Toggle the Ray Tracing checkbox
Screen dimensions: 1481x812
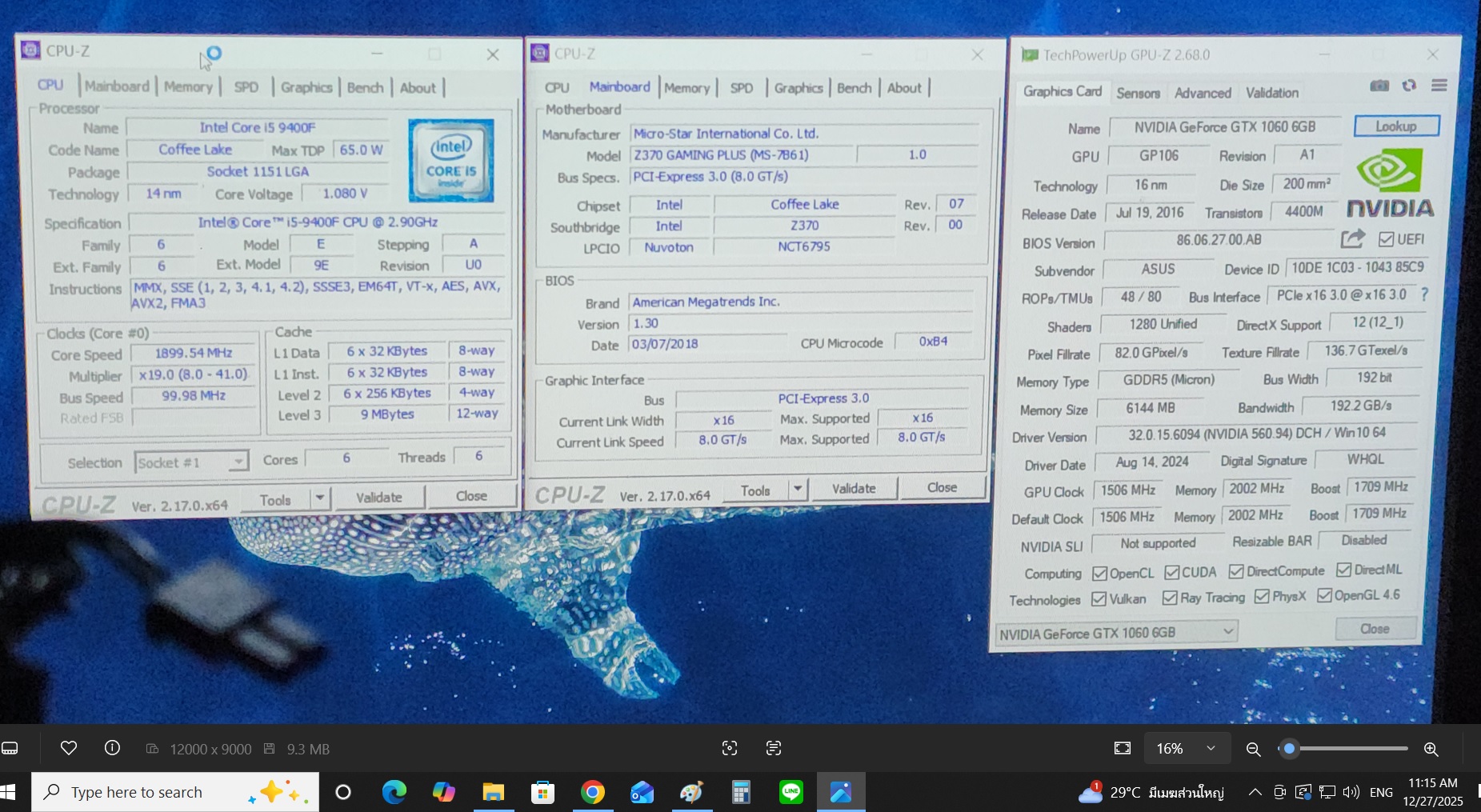1170,598
